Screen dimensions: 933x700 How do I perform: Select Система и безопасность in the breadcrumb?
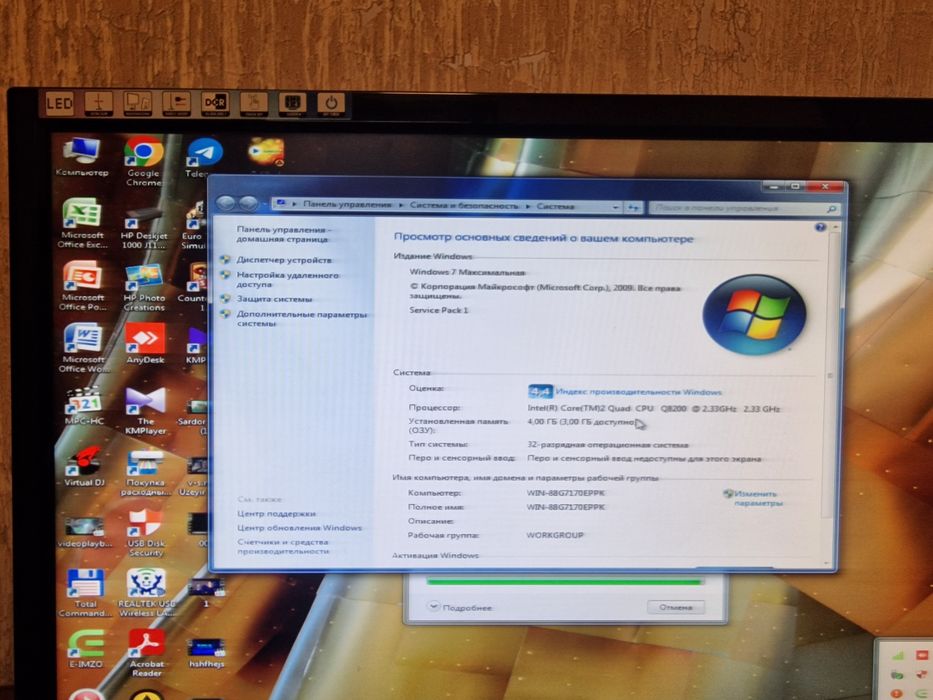(x=464, y=205)
